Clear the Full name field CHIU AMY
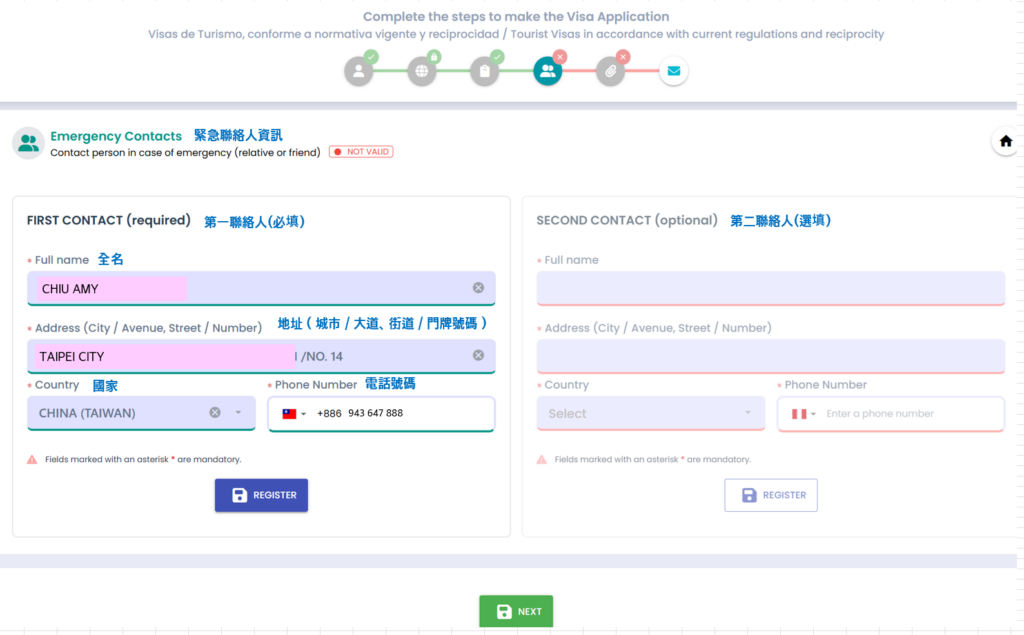 478,288
